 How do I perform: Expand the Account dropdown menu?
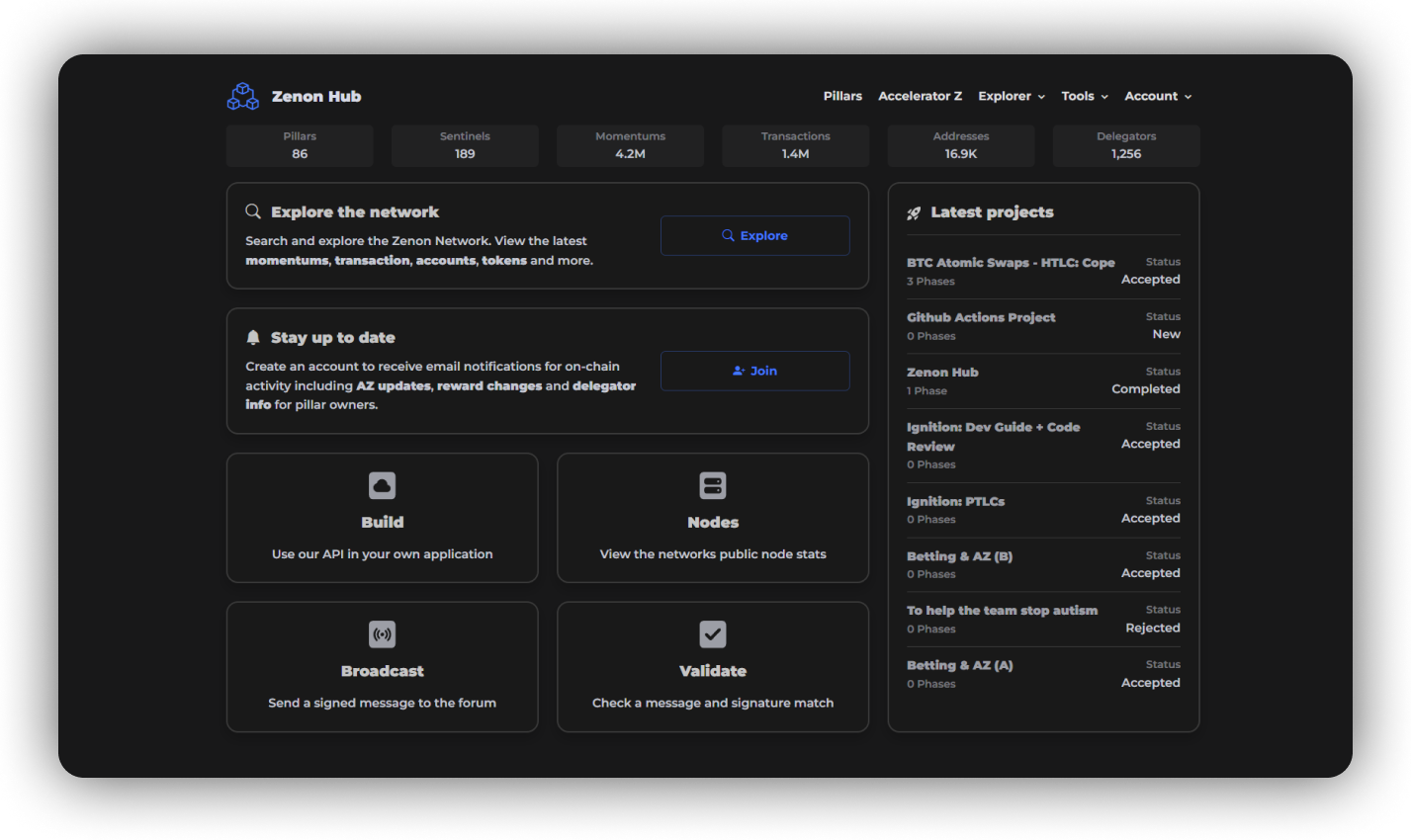(1157, 96)
